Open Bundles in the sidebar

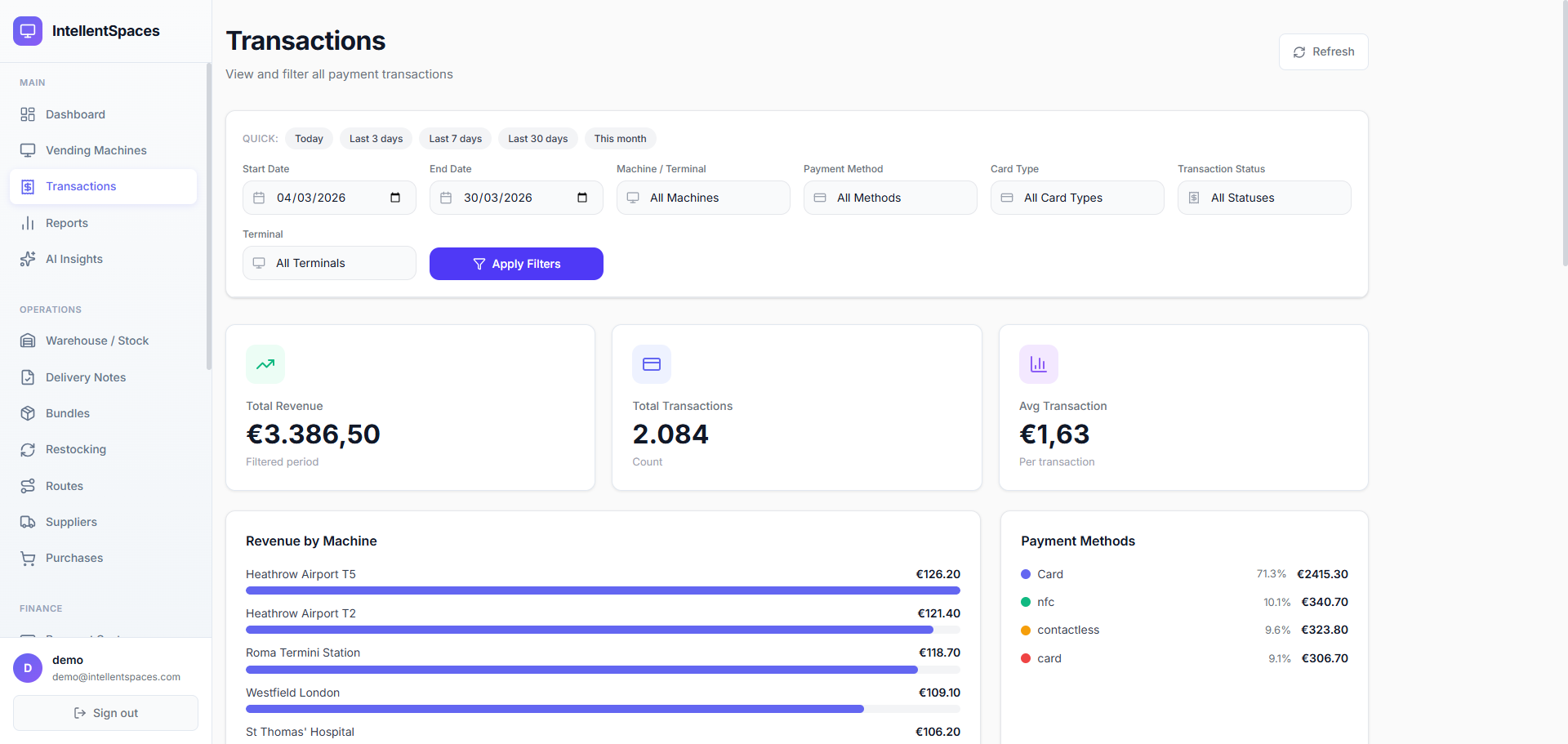[x=103, y=413]
